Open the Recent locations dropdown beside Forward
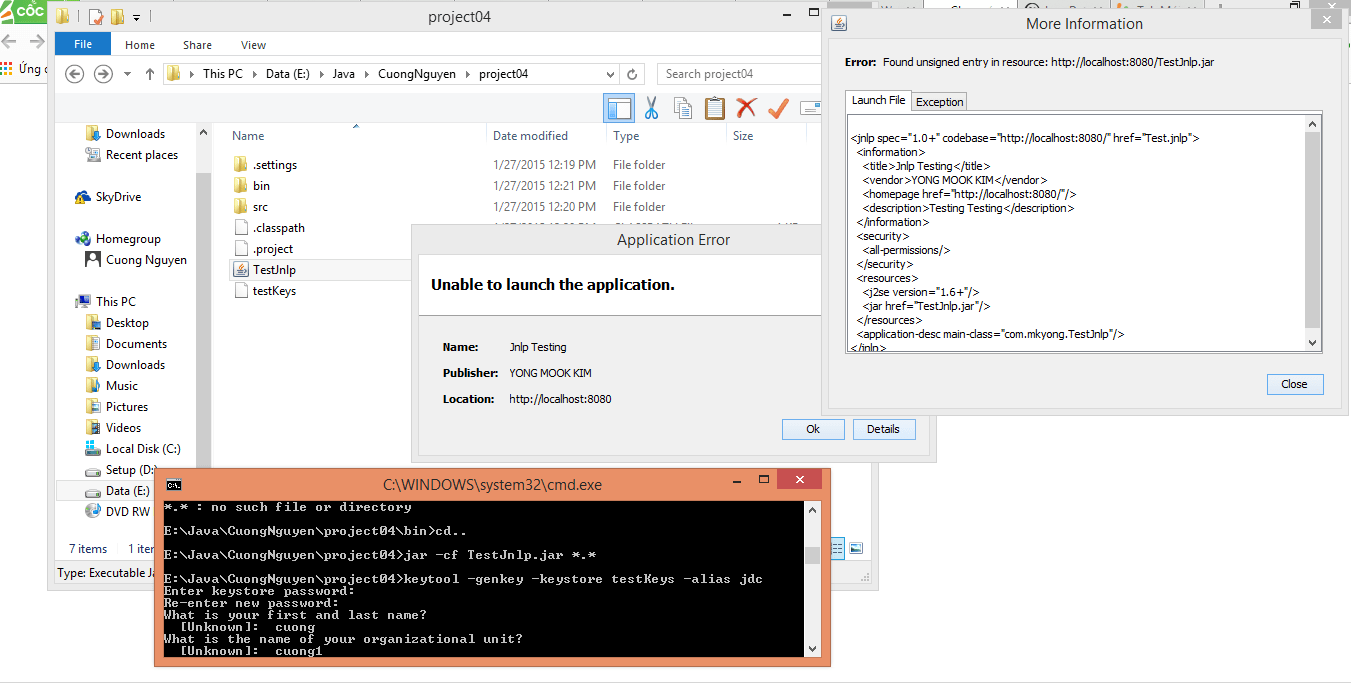The width and height of the screenshot is (1351, 683). 127,74
